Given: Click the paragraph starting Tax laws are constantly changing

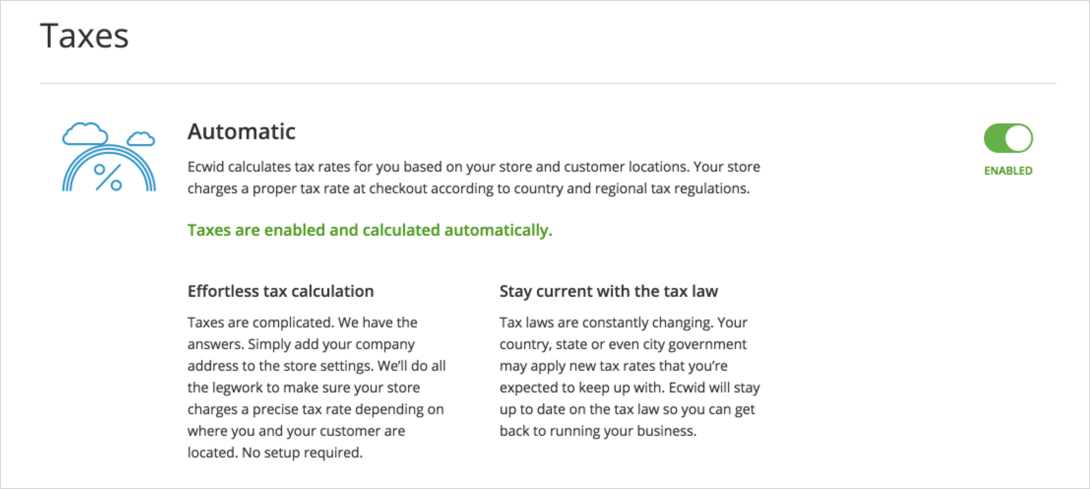Looking at the screenshot, I should 630,377.
